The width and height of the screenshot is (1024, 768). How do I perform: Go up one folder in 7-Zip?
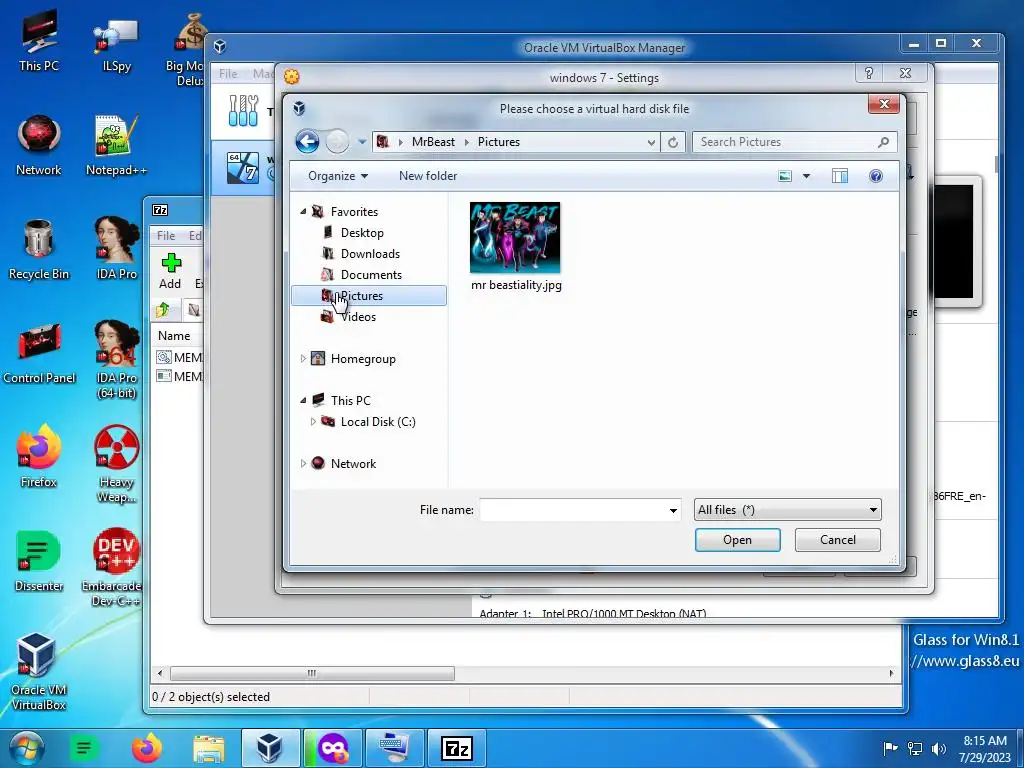point(163,310)
